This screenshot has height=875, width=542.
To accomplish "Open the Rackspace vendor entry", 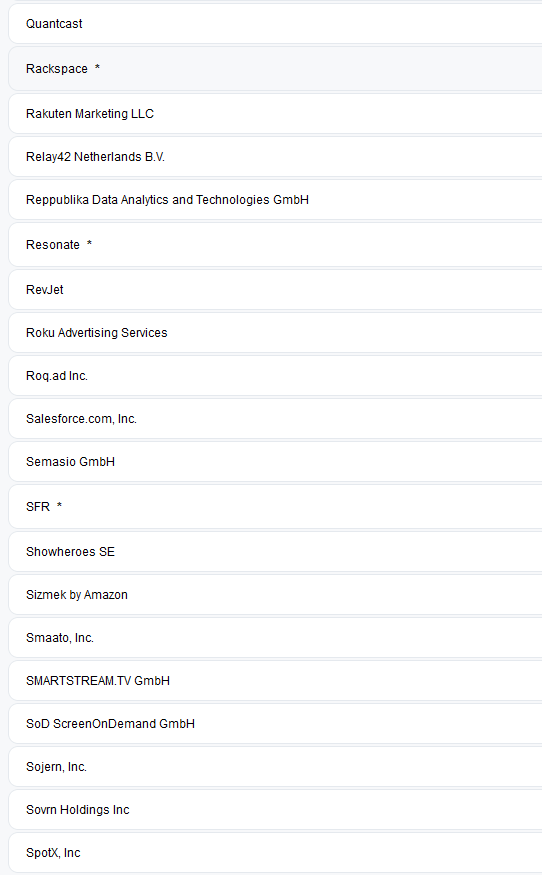I will coord(276,69).
